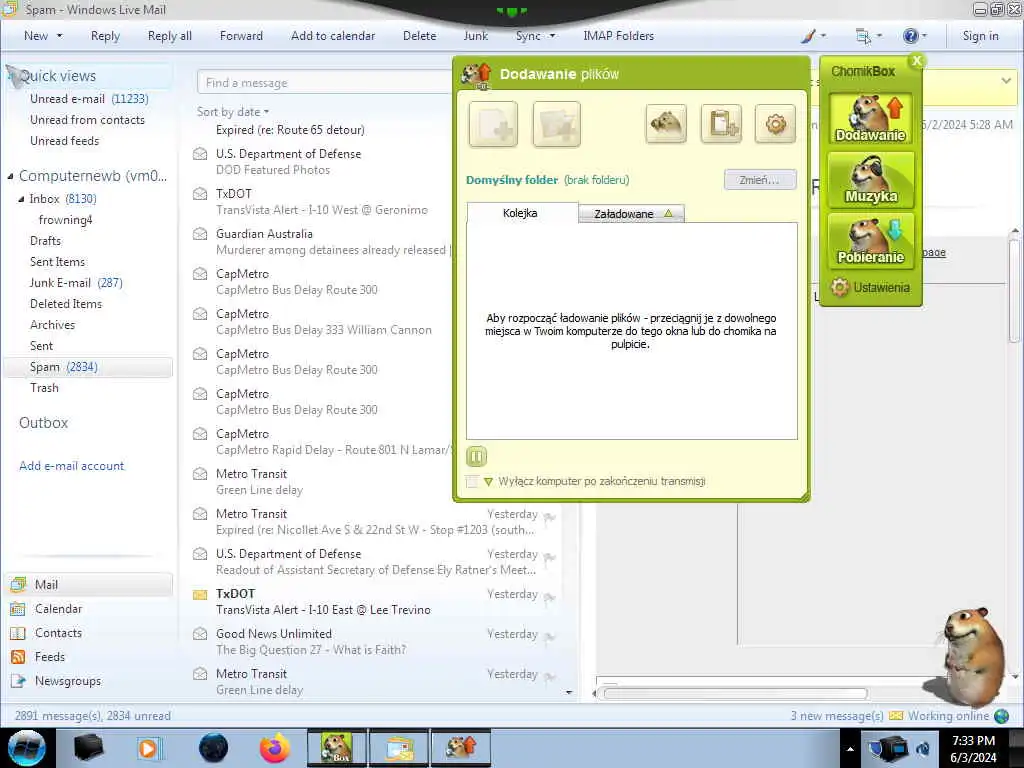Click the ChomikBox taskbar button
The image size is (1024, 768).
[337, 748]
